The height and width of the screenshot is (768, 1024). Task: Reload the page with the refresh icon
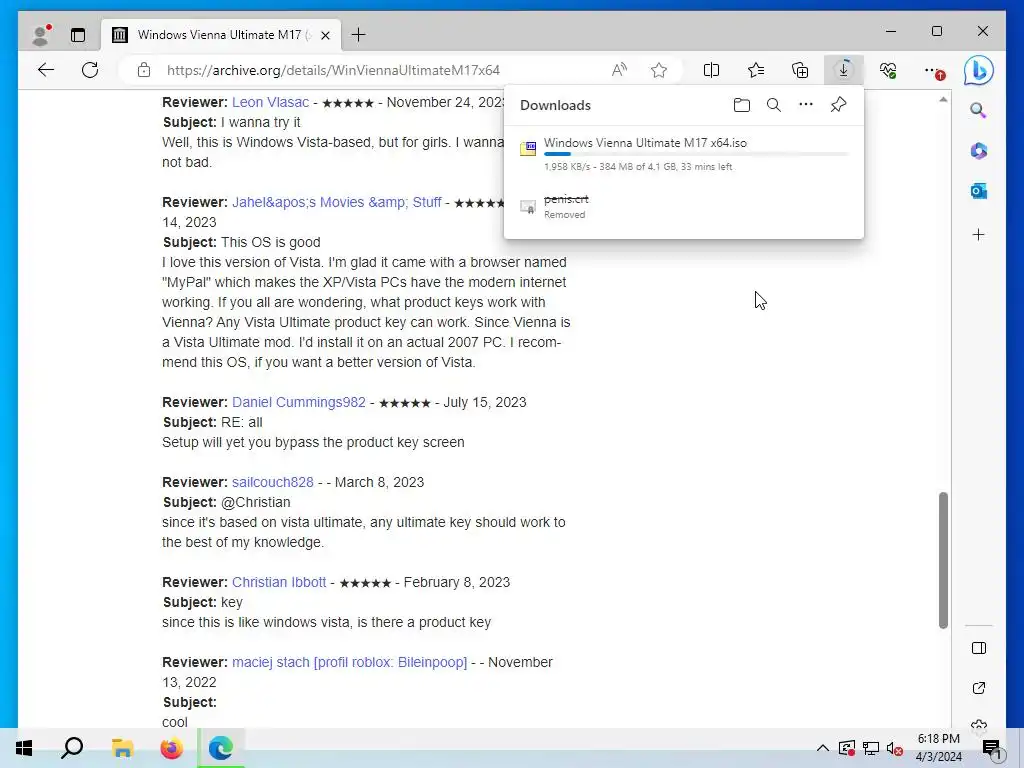tap(90, 70)
